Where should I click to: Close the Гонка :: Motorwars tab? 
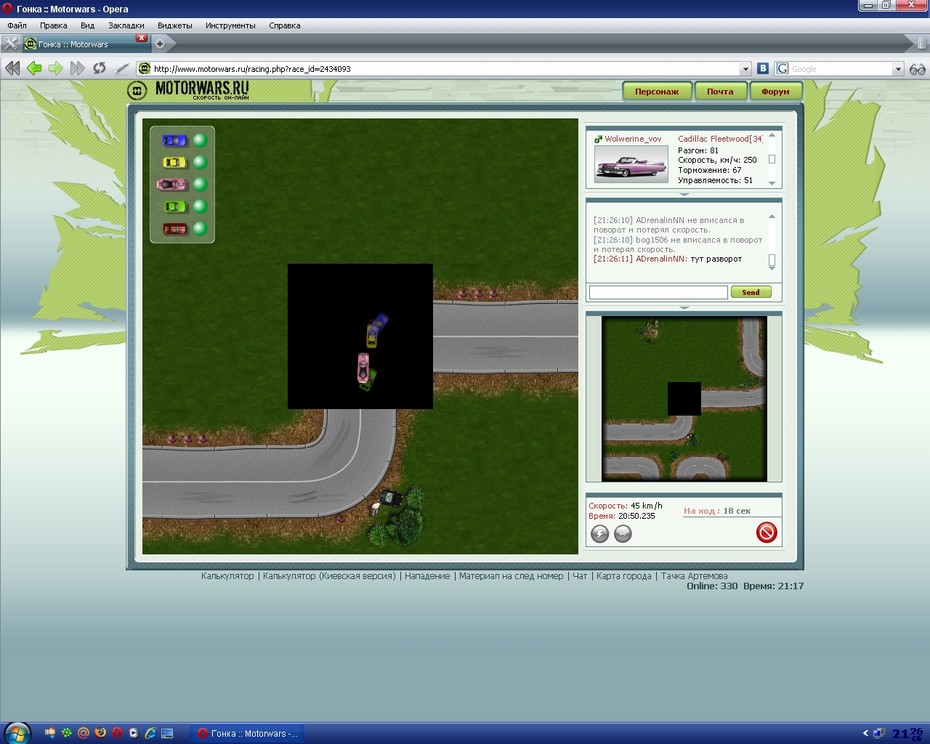pyautogui.click(x=141, y=38)
